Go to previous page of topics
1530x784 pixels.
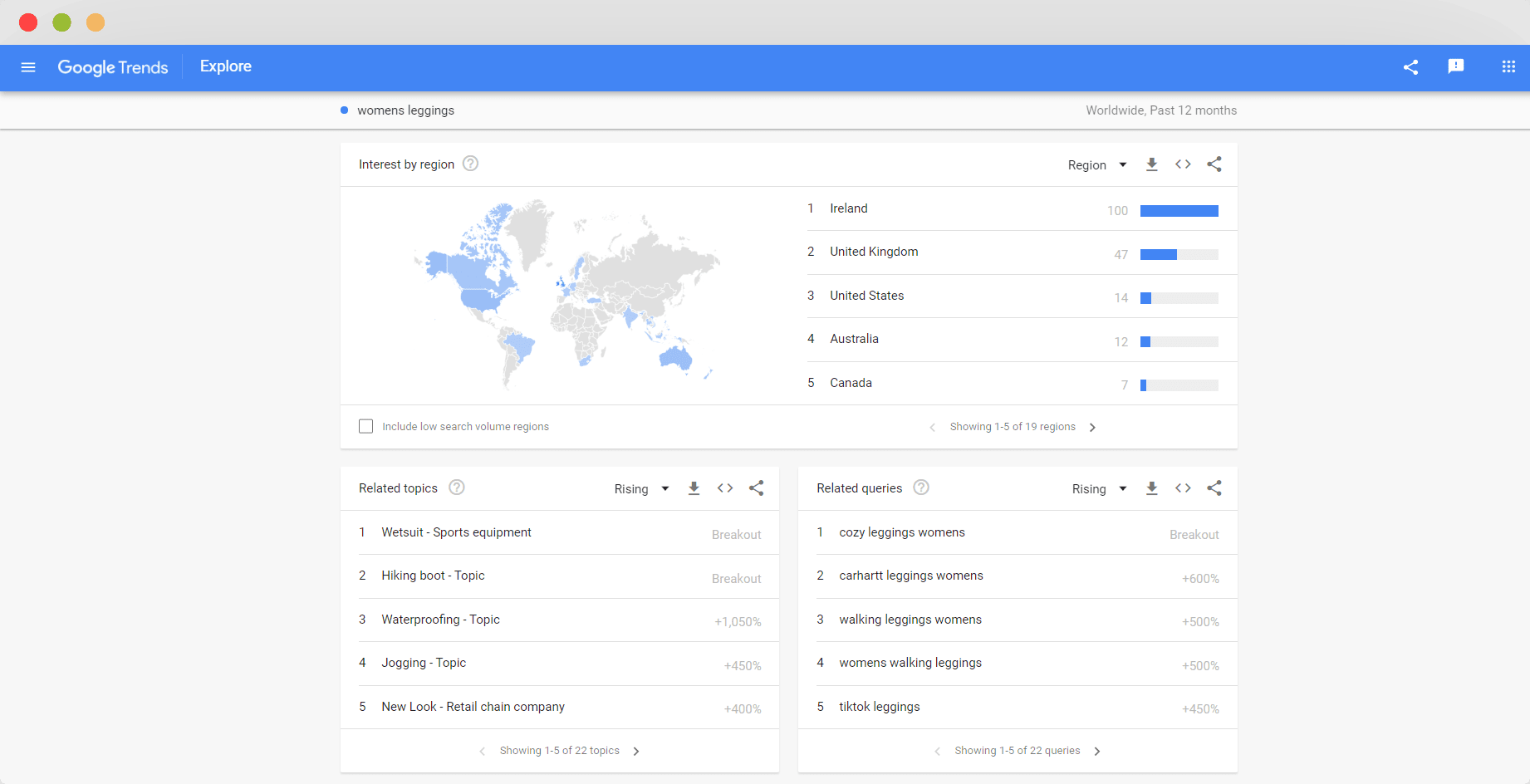(x=483, y=751)
